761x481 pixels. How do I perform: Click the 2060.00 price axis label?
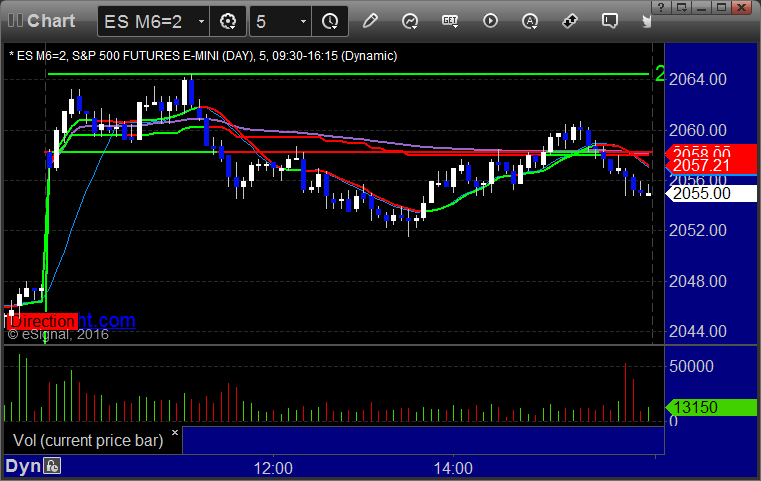click(697, 130)
